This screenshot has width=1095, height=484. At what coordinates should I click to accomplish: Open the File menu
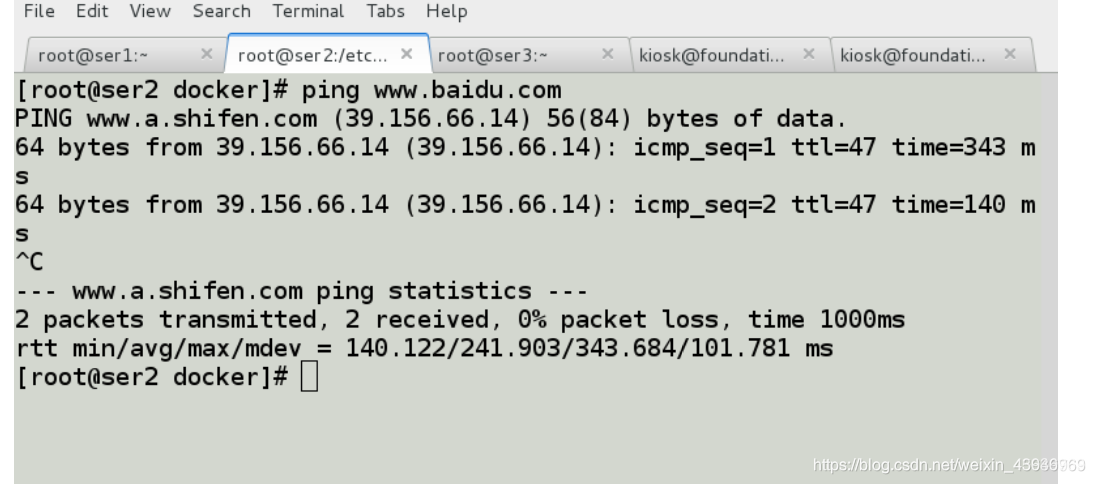[39, 11]
